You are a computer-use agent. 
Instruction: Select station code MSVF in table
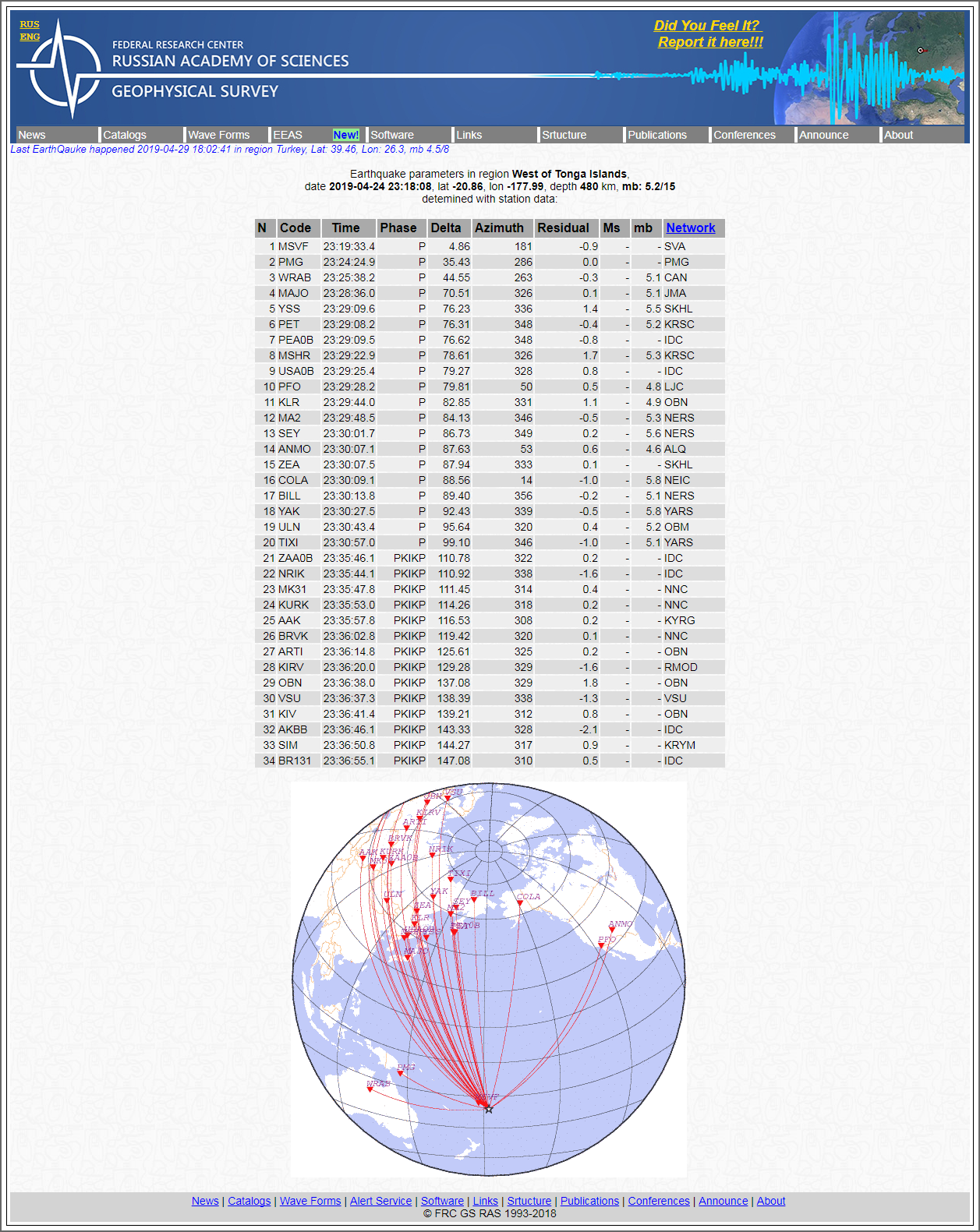pos(293,246)
